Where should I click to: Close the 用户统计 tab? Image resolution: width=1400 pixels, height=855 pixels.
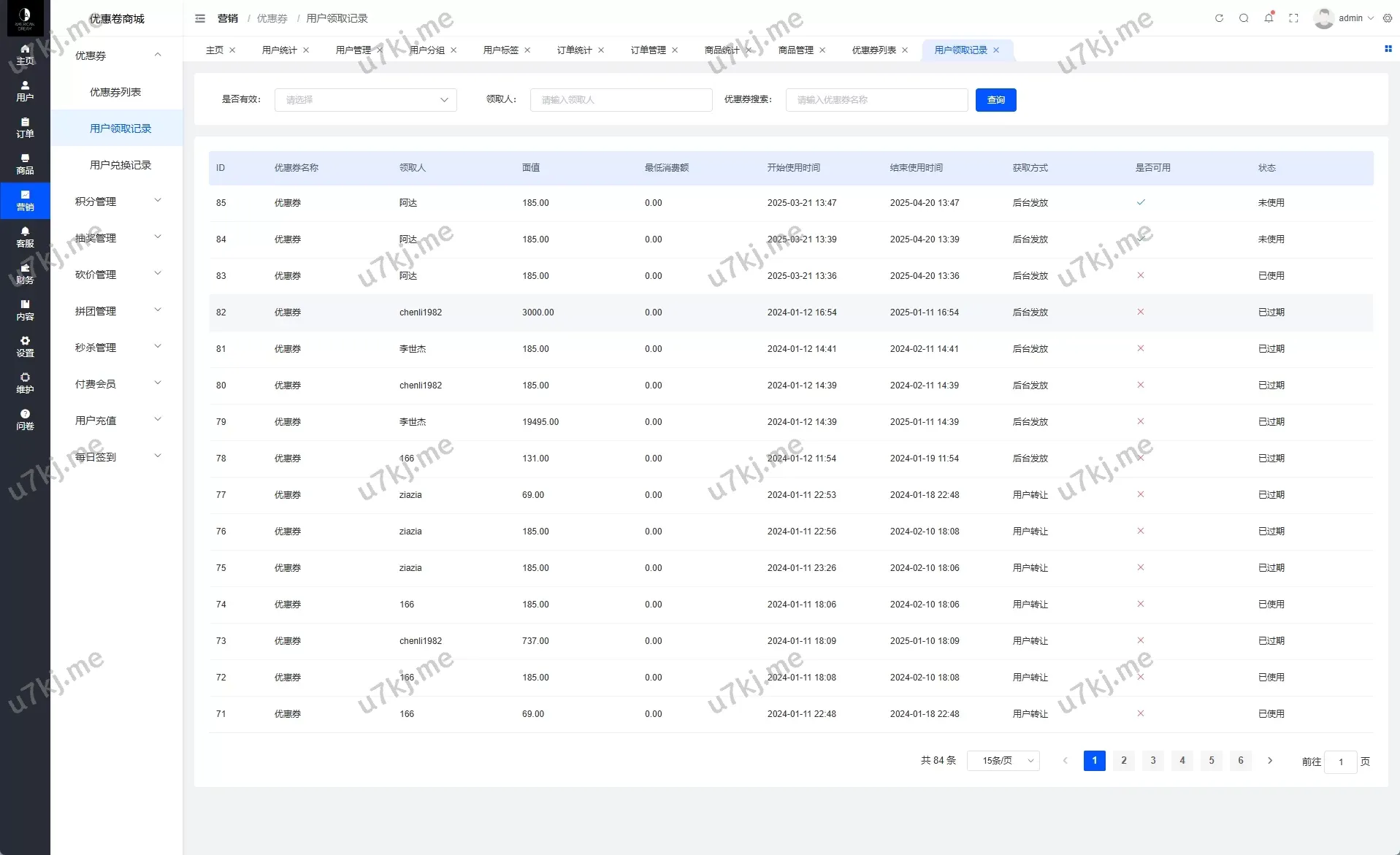click(x=306, y=50)
